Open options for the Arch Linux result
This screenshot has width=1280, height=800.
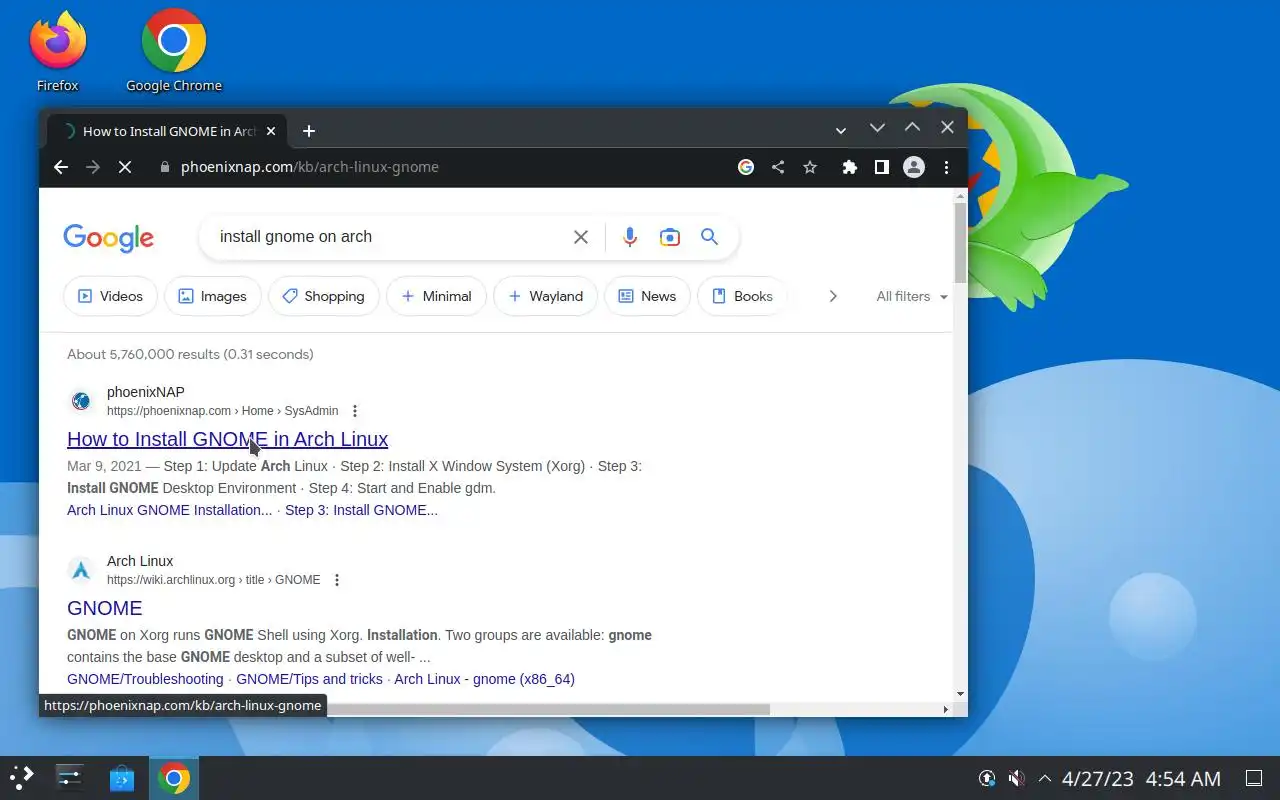pos(336,580)
